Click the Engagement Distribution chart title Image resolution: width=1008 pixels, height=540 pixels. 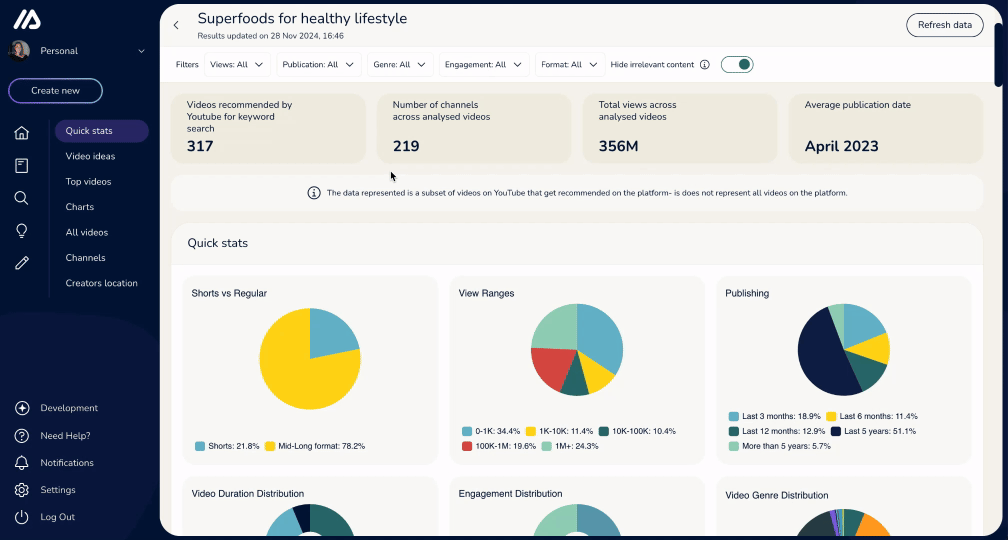pyautogui.click(x=510, y=494)
